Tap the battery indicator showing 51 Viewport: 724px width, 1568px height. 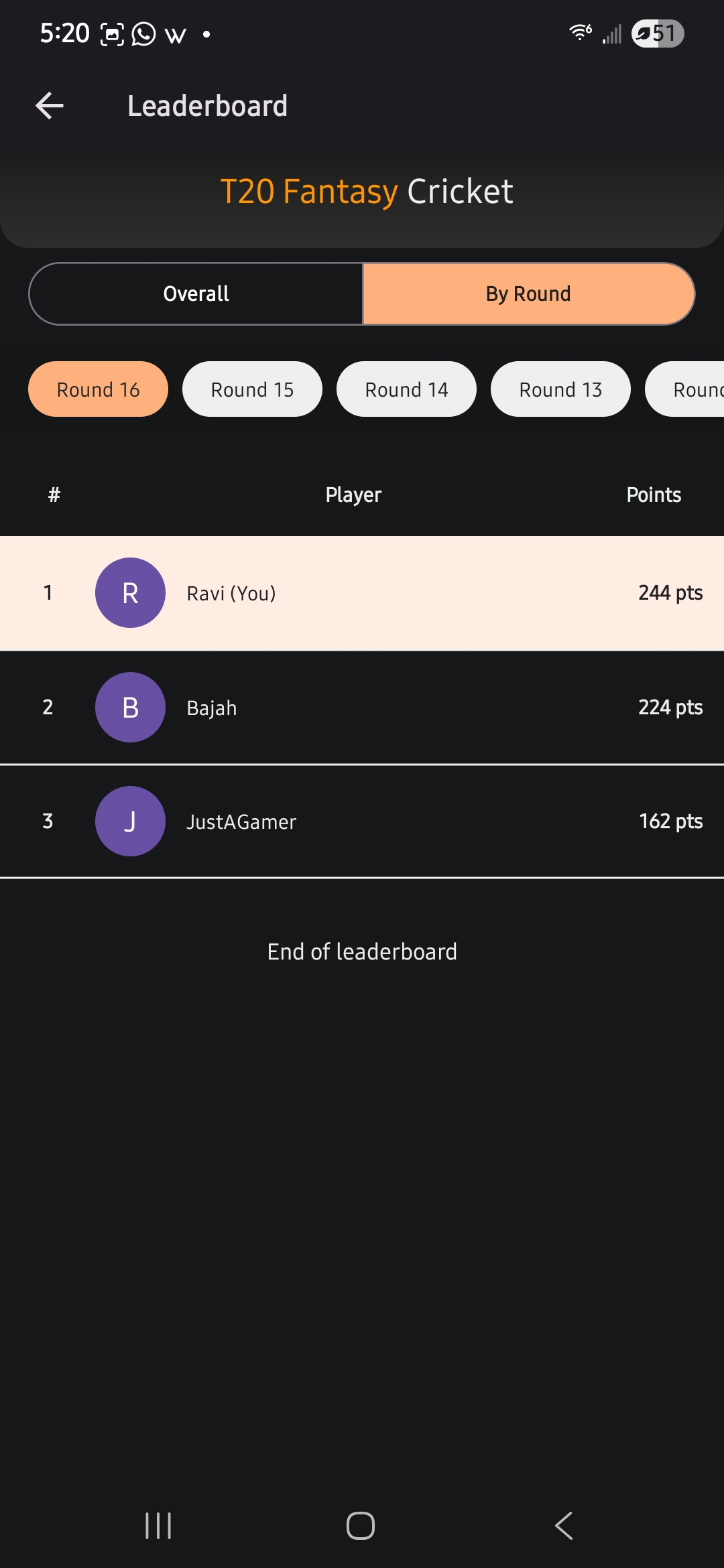click(658, 34)
